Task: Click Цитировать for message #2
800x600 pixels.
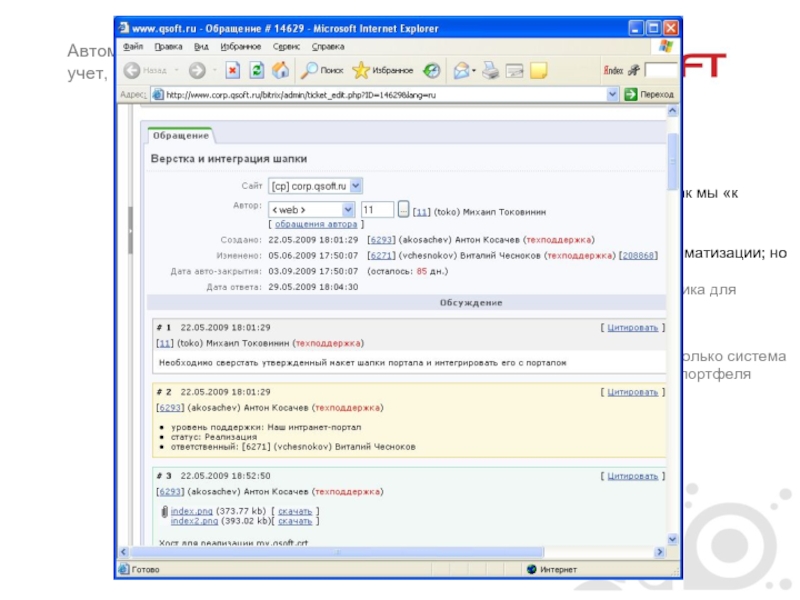Action: (632, 392)
